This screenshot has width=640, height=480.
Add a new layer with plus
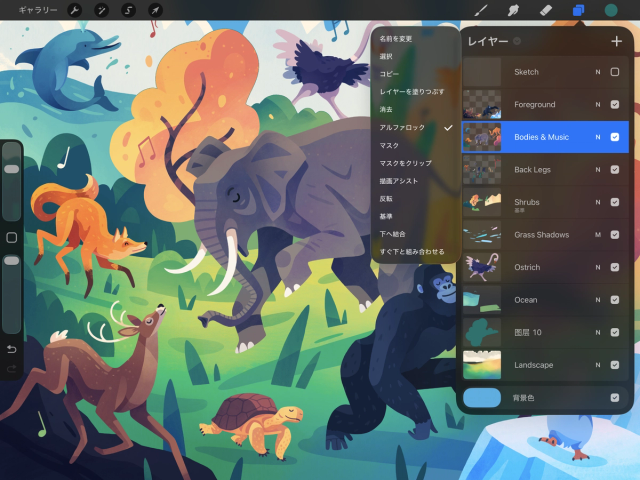pyautogui.click(x=616, y=41)
